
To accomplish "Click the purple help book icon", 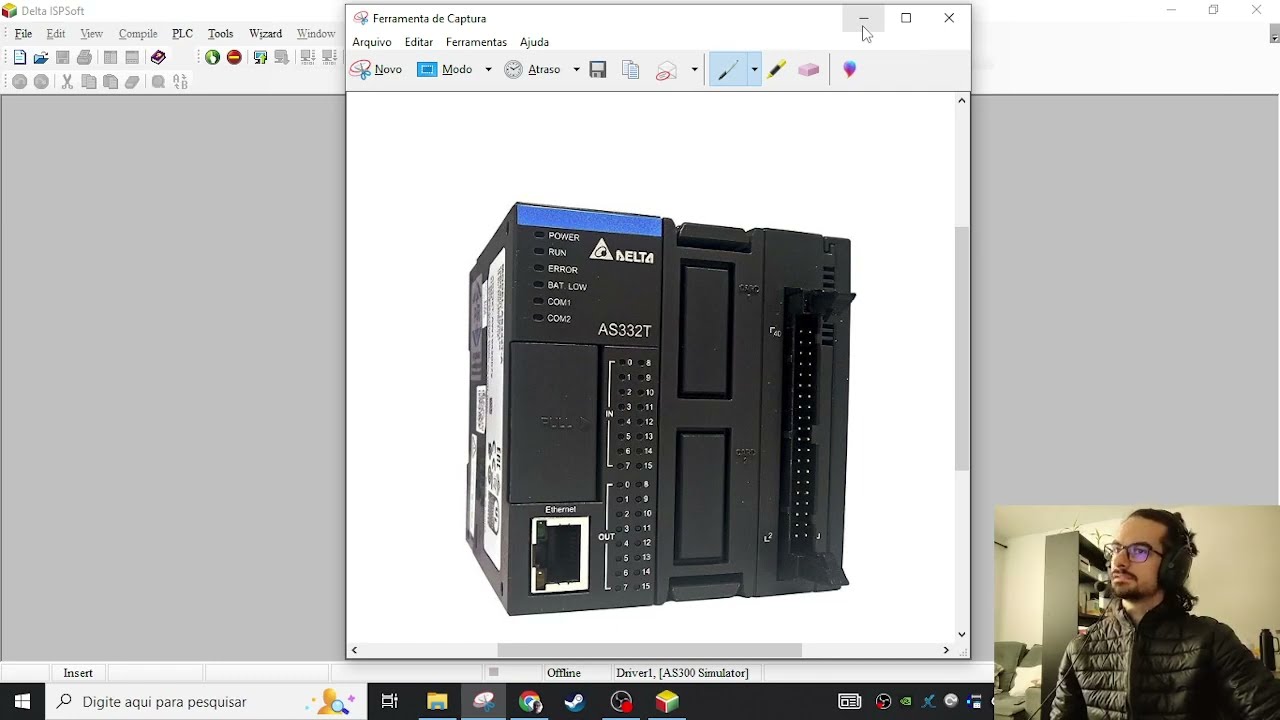I will pos(158,58).
